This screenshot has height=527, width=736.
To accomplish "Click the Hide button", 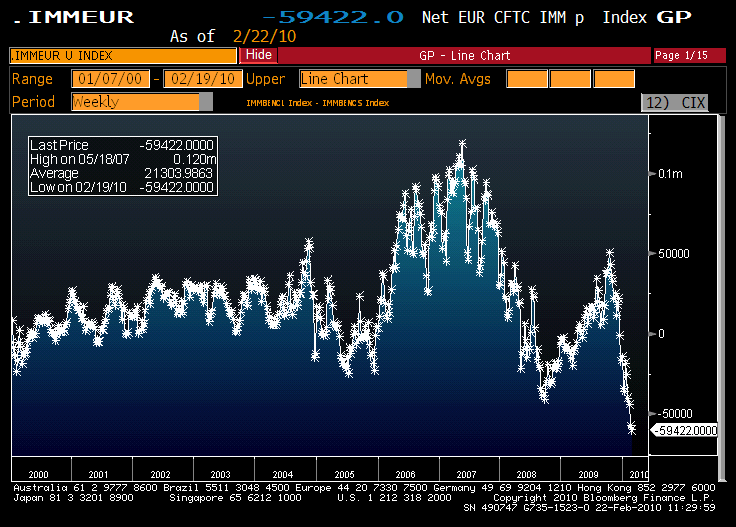I will 259,55.
